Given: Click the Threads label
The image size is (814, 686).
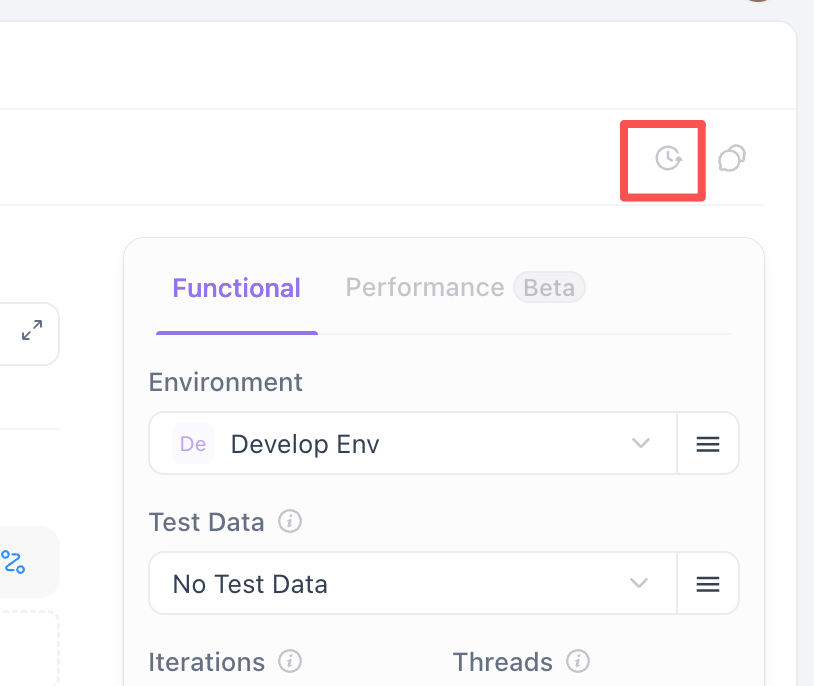Looking at the screenshot, I should click(503, 662).
